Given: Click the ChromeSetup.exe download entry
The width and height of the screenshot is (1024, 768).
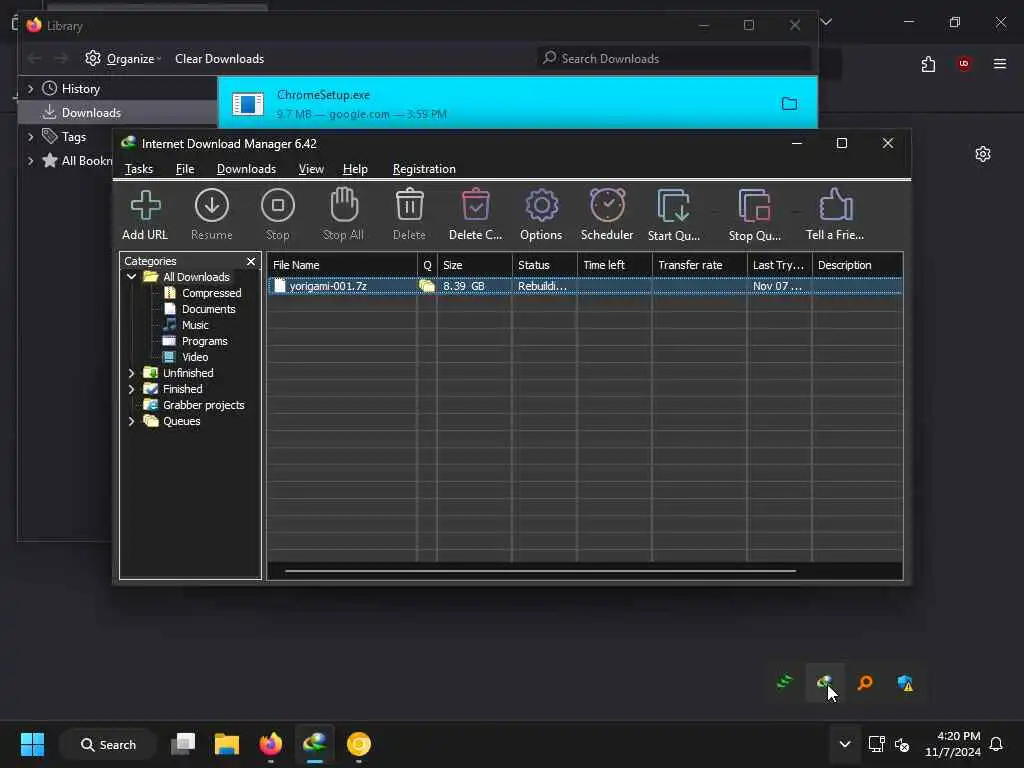Looking at the screenshot, I should coord(517,103).
